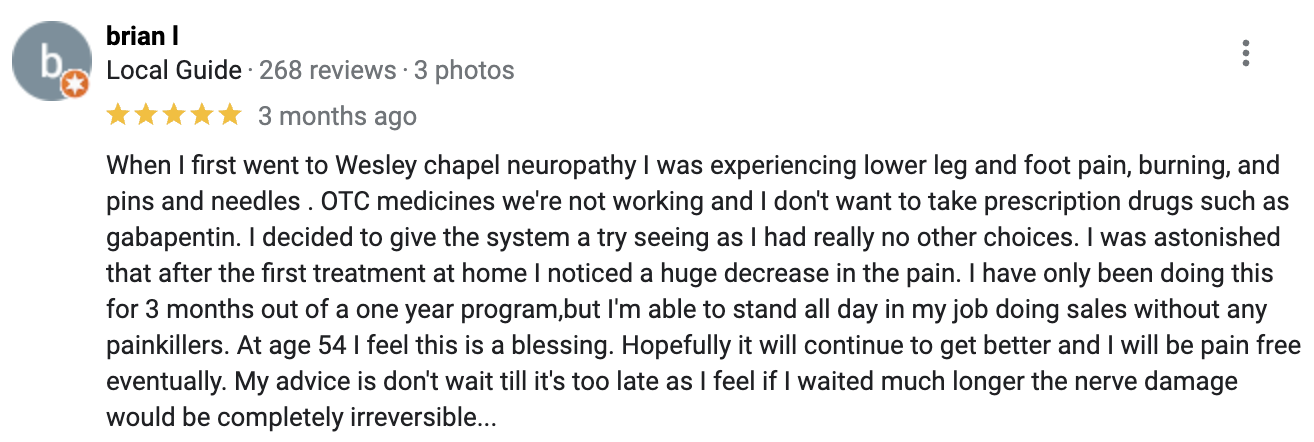View the reviewer's 3 photos
Viewport: 1314px width, 442px height.
(465, 70)
